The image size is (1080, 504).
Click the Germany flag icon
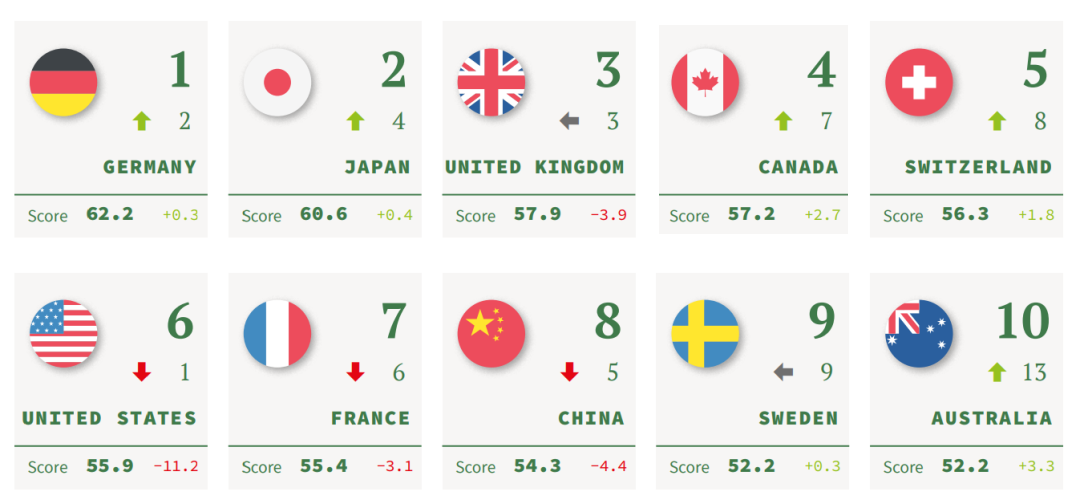(63, 82)
